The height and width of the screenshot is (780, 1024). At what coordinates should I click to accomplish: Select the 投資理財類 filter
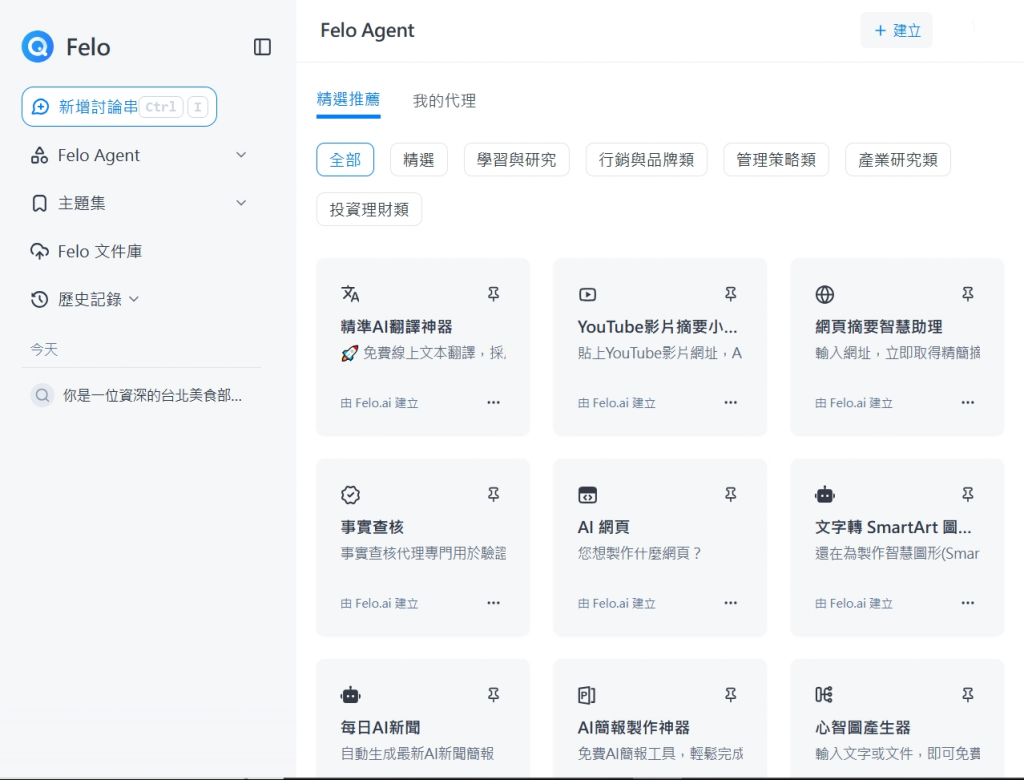click(369, 209)
